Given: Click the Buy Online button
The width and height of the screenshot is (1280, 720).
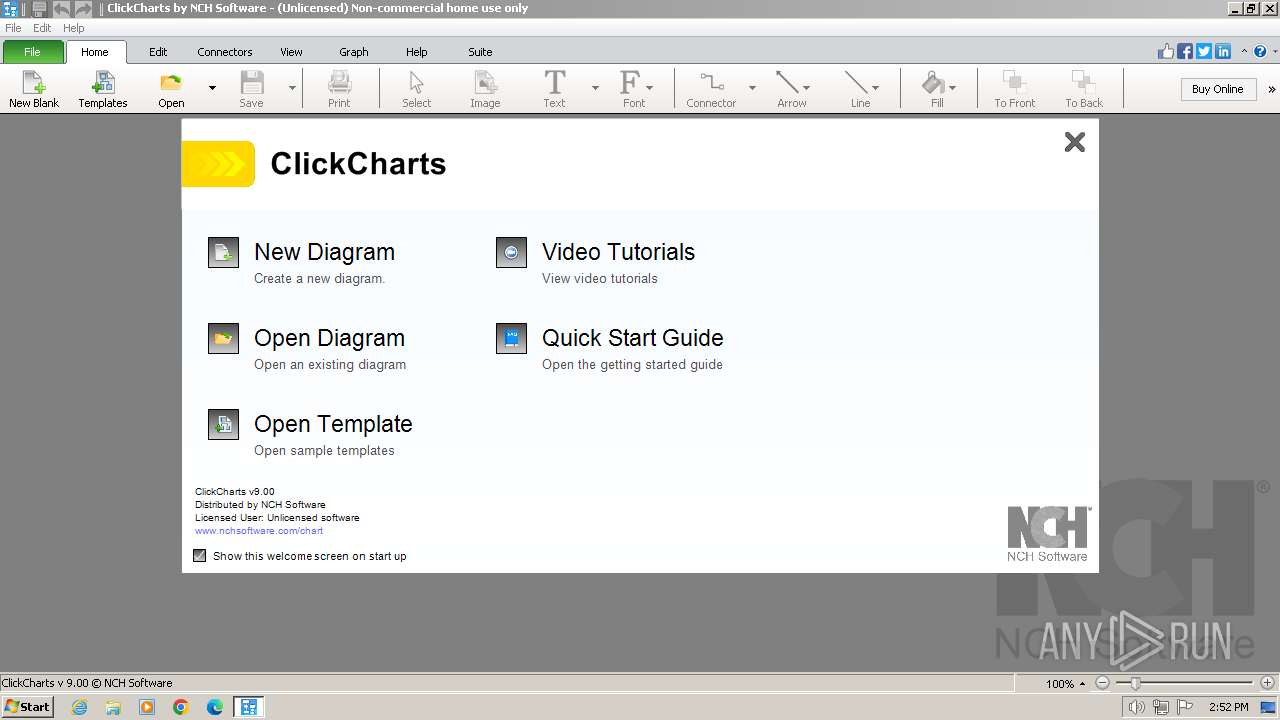Looking at the screenshot, I should pos(1217,89).
